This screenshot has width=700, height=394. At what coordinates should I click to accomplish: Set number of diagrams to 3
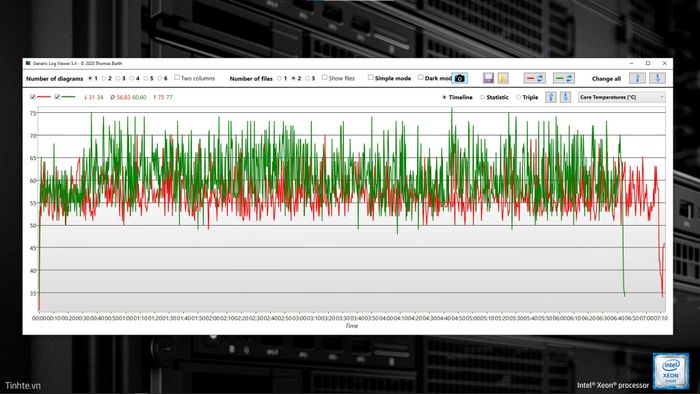[118, 79]
